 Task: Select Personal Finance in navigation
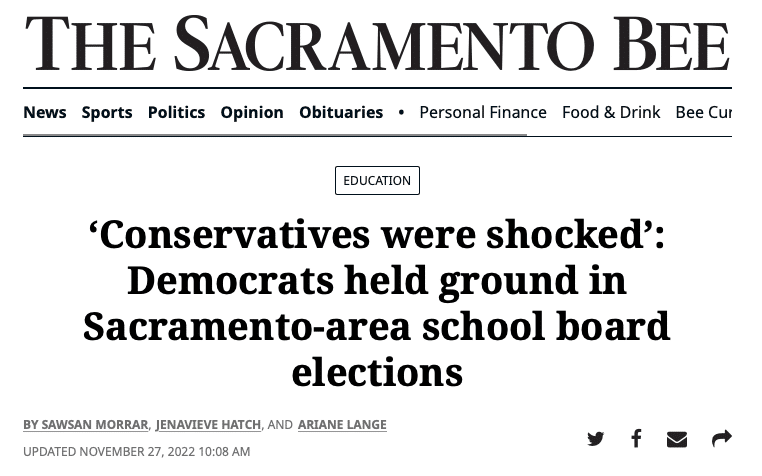coord(483,112)
